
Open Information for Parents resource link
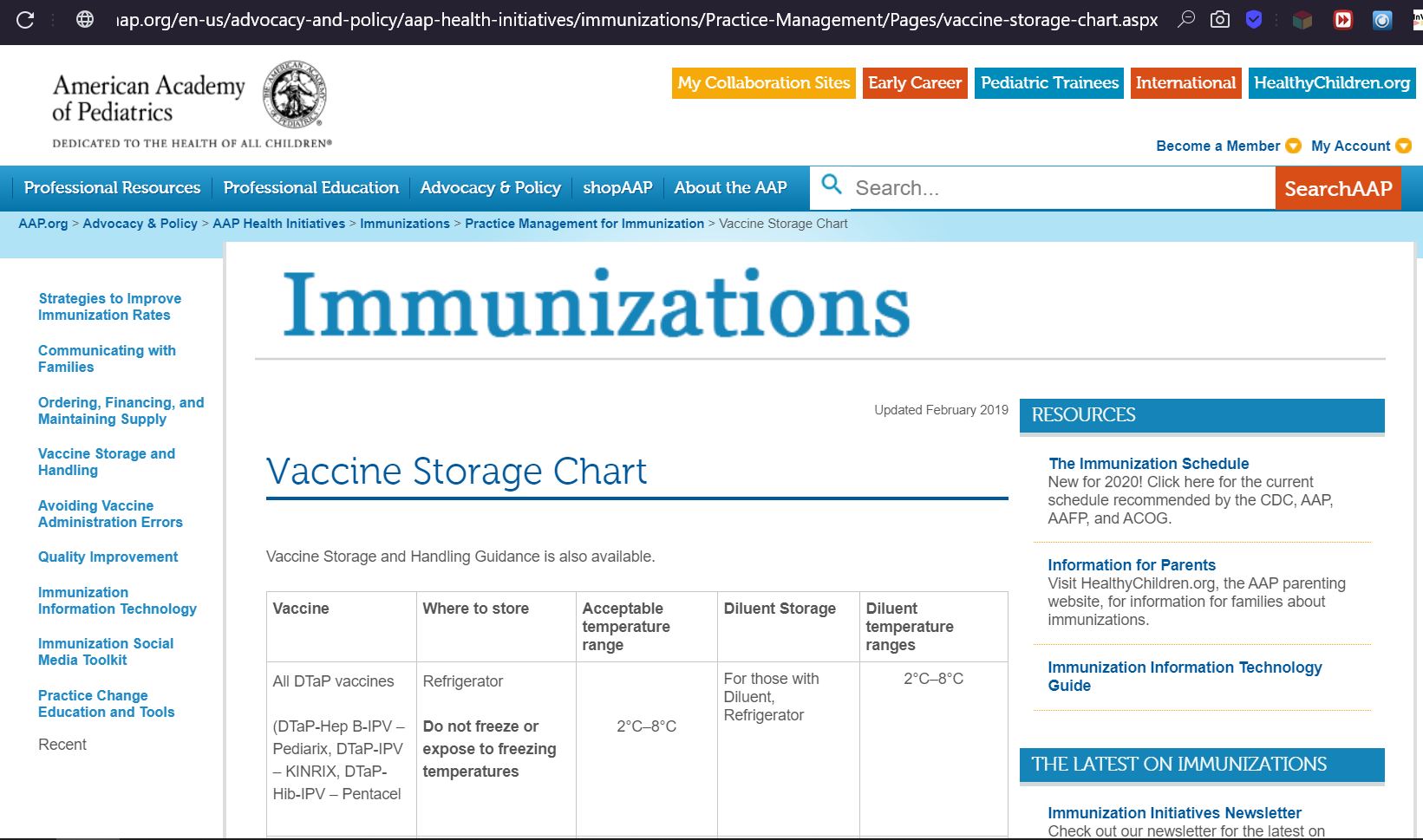[1132, 565]
